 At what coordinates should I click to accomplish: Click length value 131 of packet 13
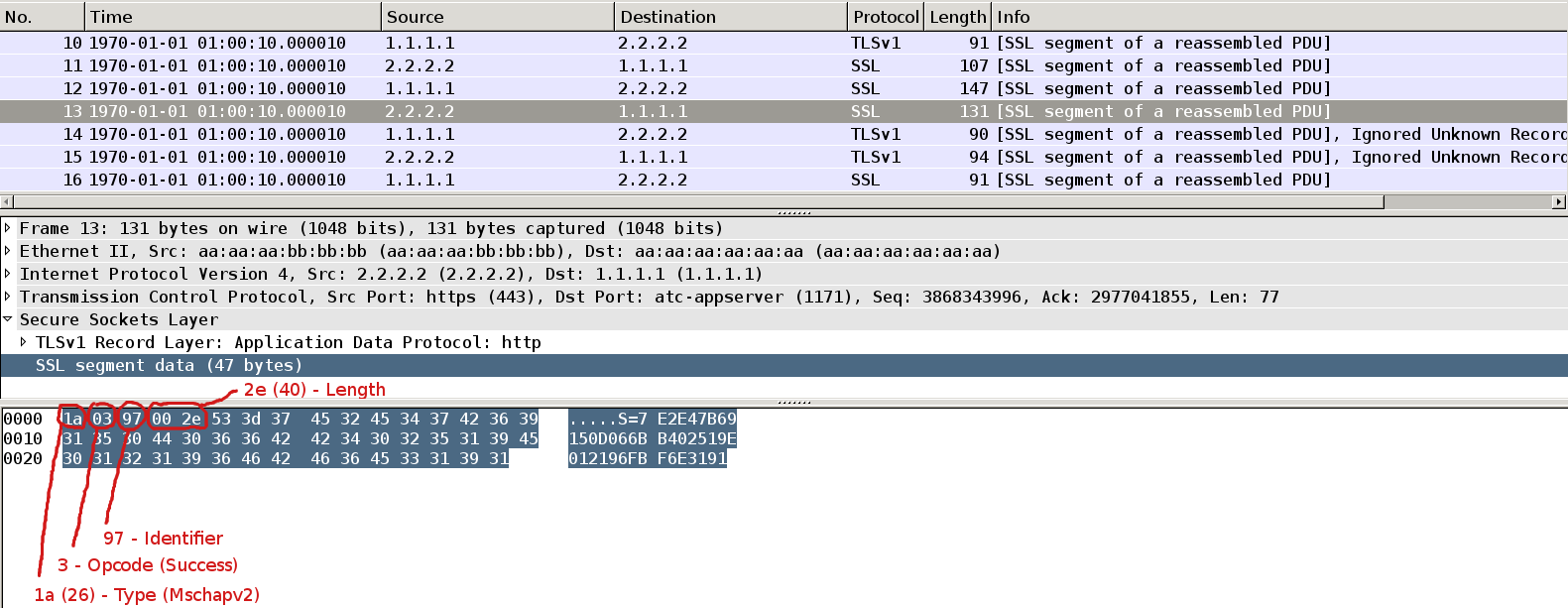point(974,111)
